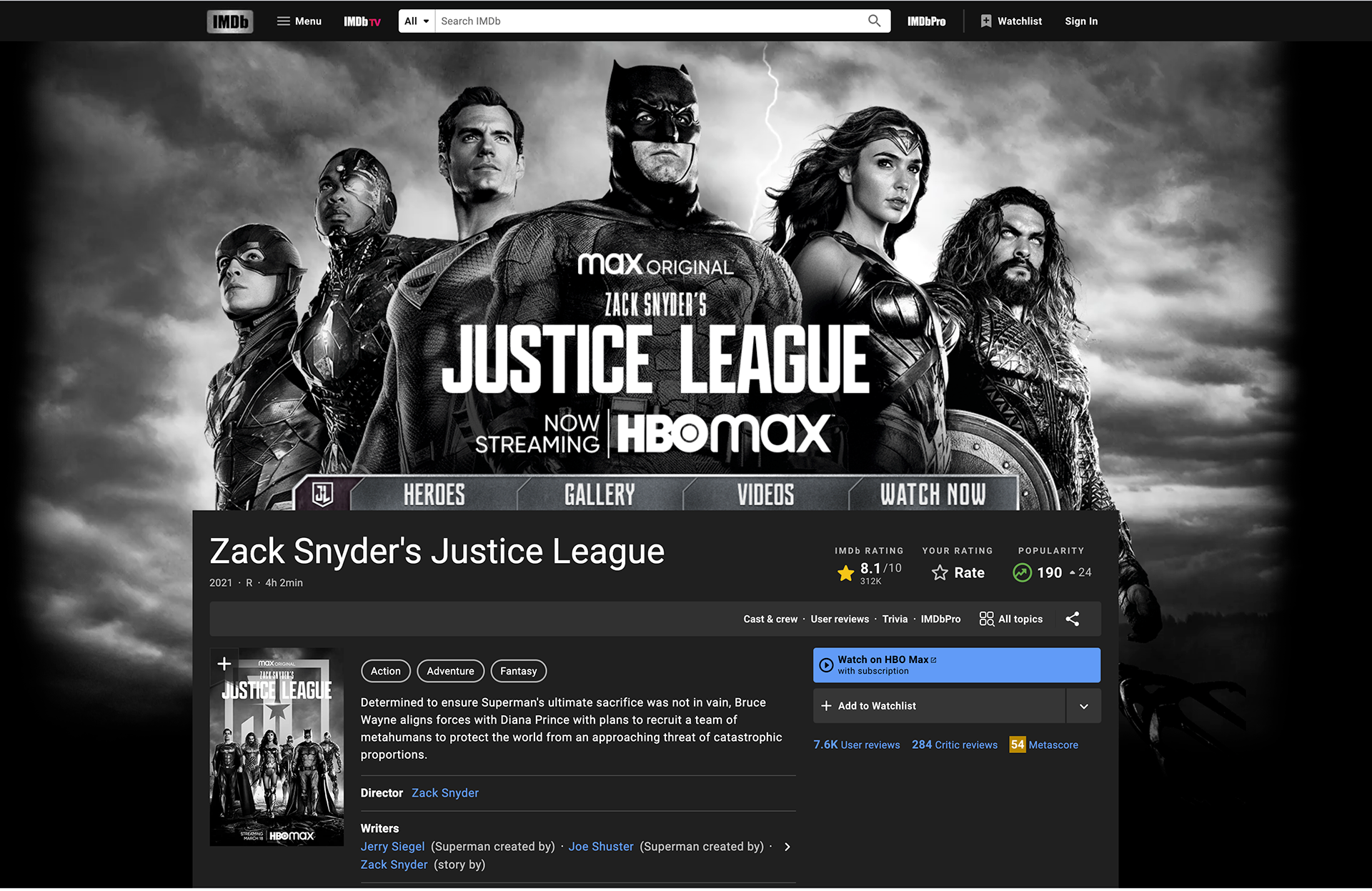1372x891 pixels.
Task: Focus the Search IMDb input field
Action: pos(650,21)
